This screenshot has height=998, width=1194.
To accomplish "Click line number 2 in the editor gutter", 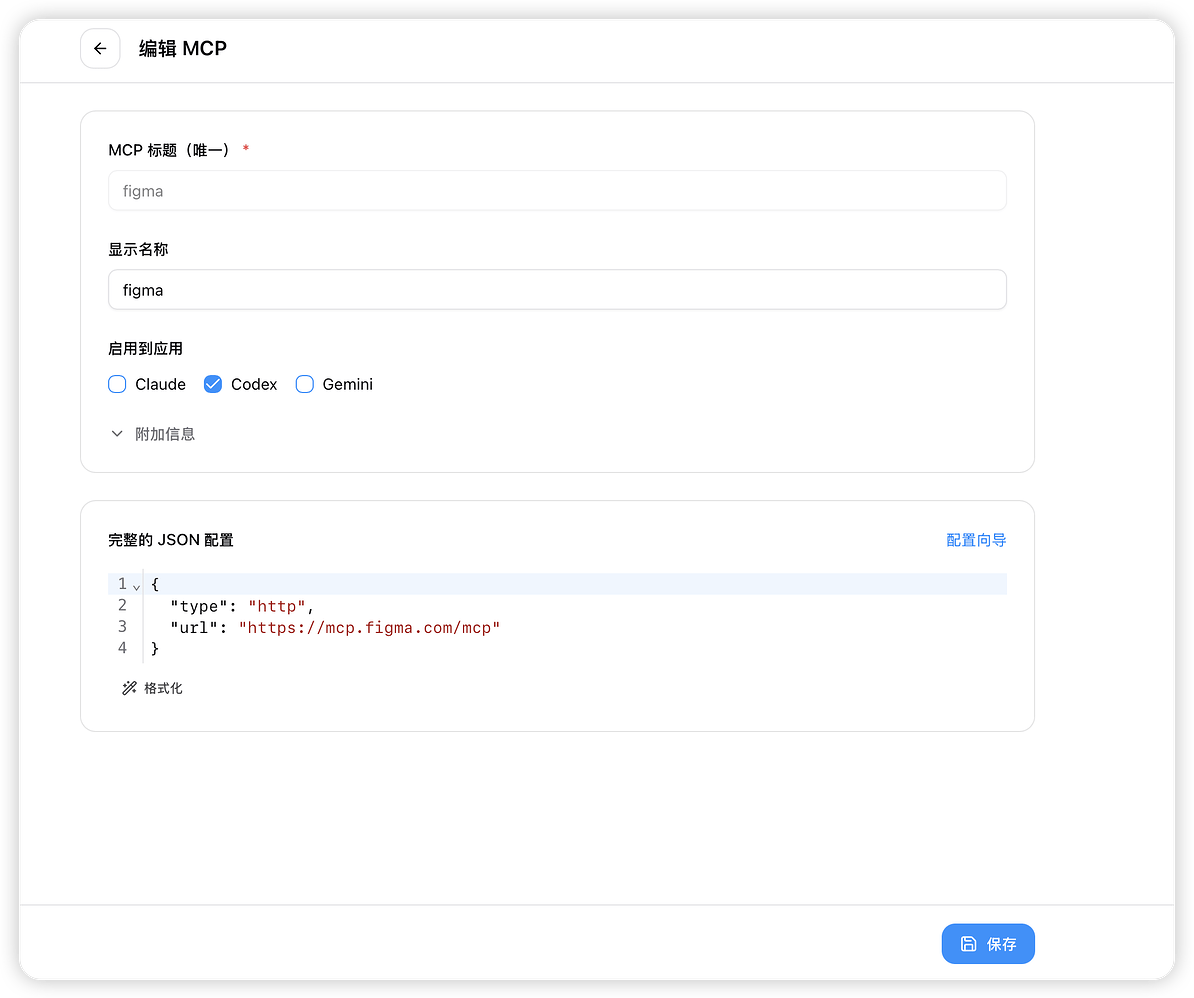I will click(x=122, y=605).
